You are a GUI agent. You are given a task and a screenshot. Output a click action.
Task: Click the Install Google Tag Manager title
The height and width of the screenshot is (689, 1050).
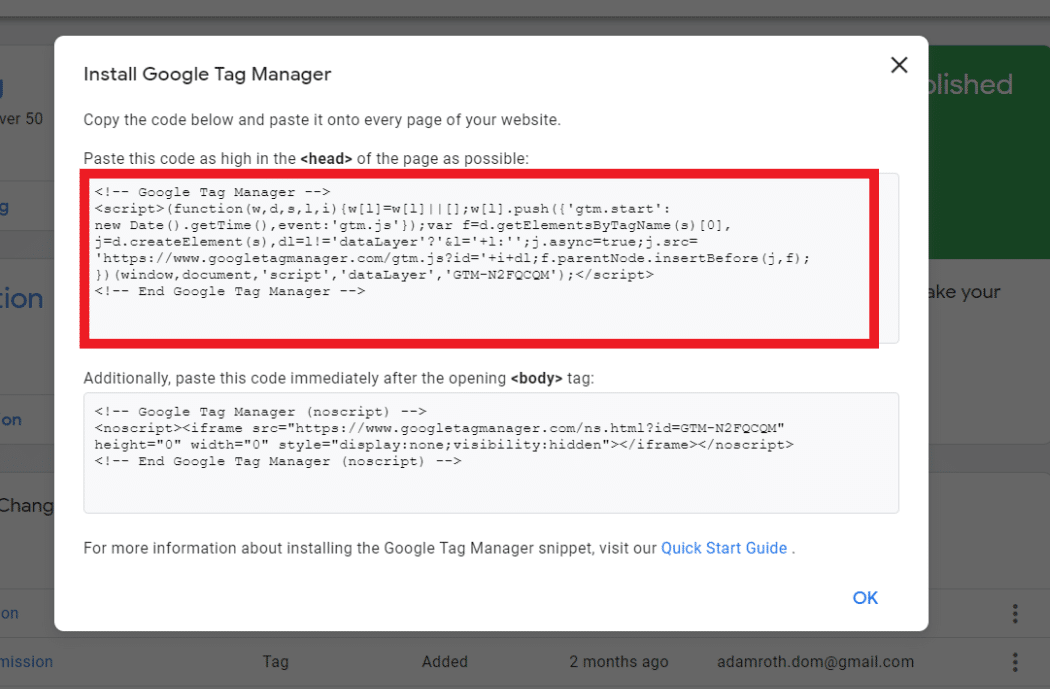coord(207,74)
